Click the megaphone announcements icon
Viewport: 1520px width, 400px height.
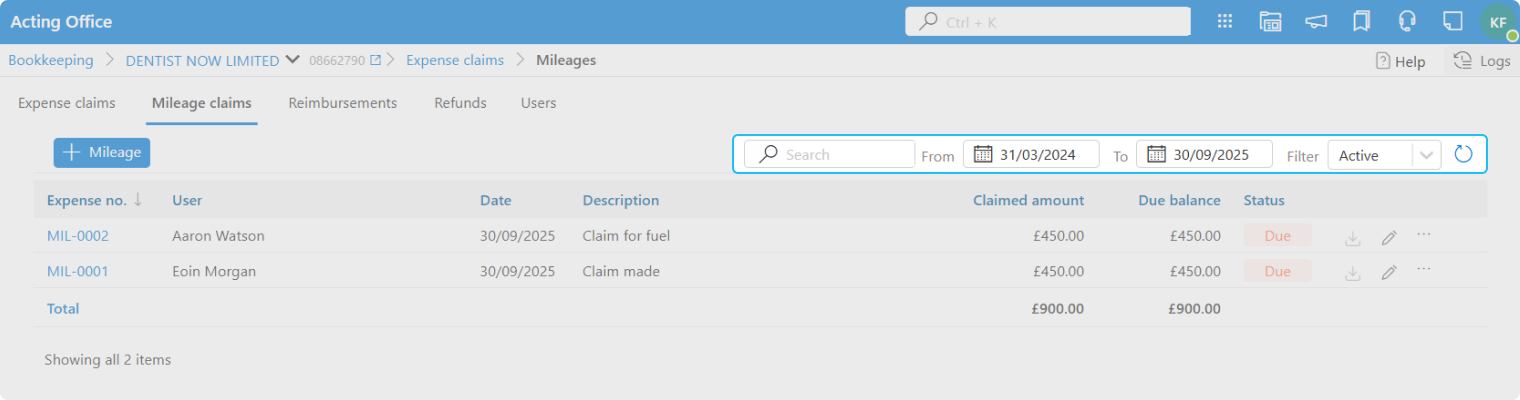(1316, 22)
